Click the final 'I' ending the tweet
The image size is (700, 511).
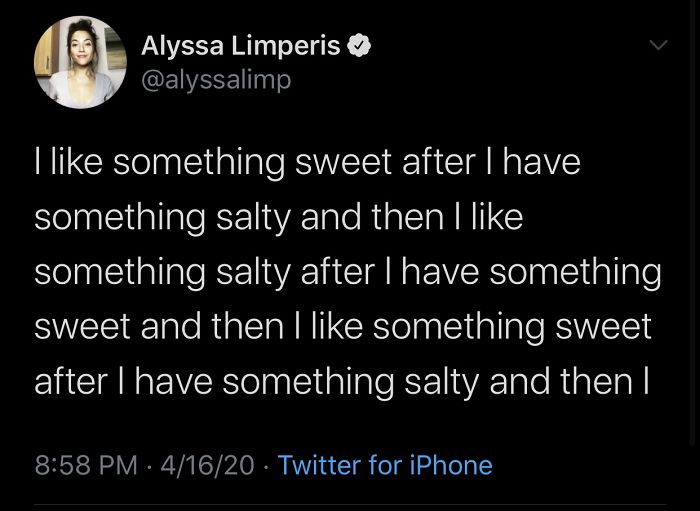[x=647, y=381]
